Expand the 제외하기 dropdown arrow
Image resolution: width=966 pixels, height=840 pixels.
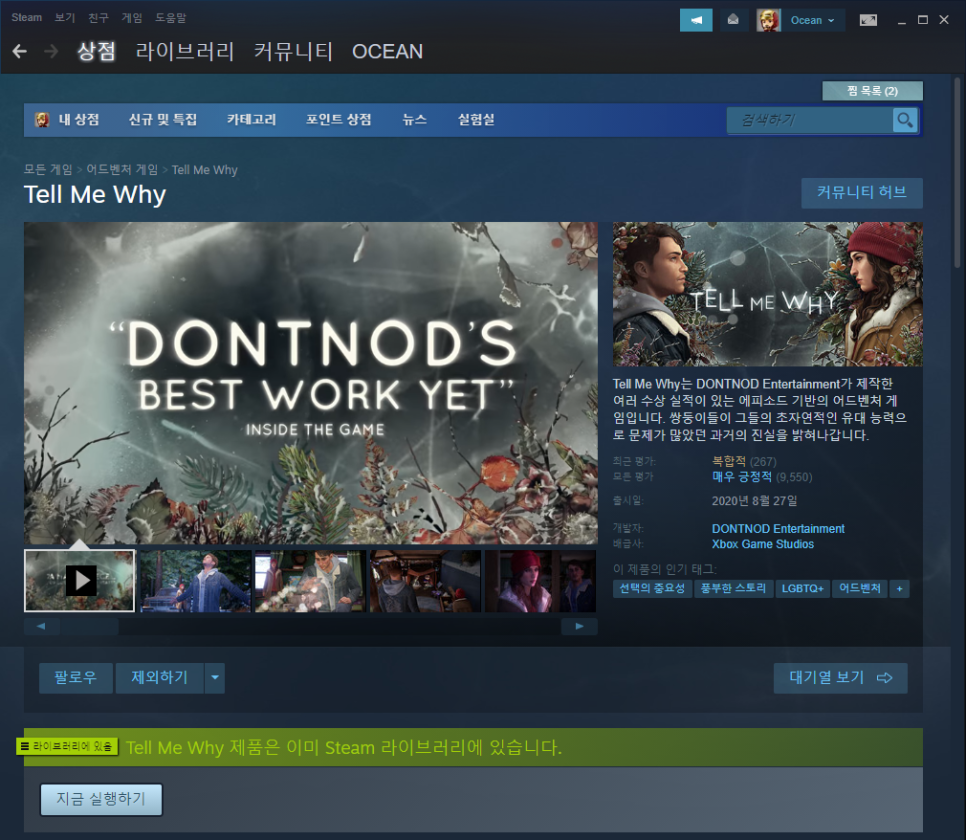tap(214, 678)
